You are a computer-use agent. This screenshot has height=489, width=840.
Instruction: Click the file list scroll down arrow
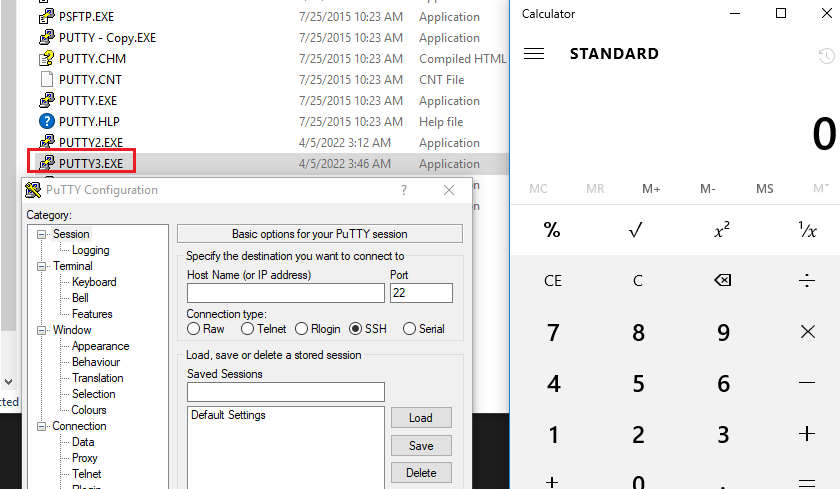9,382
